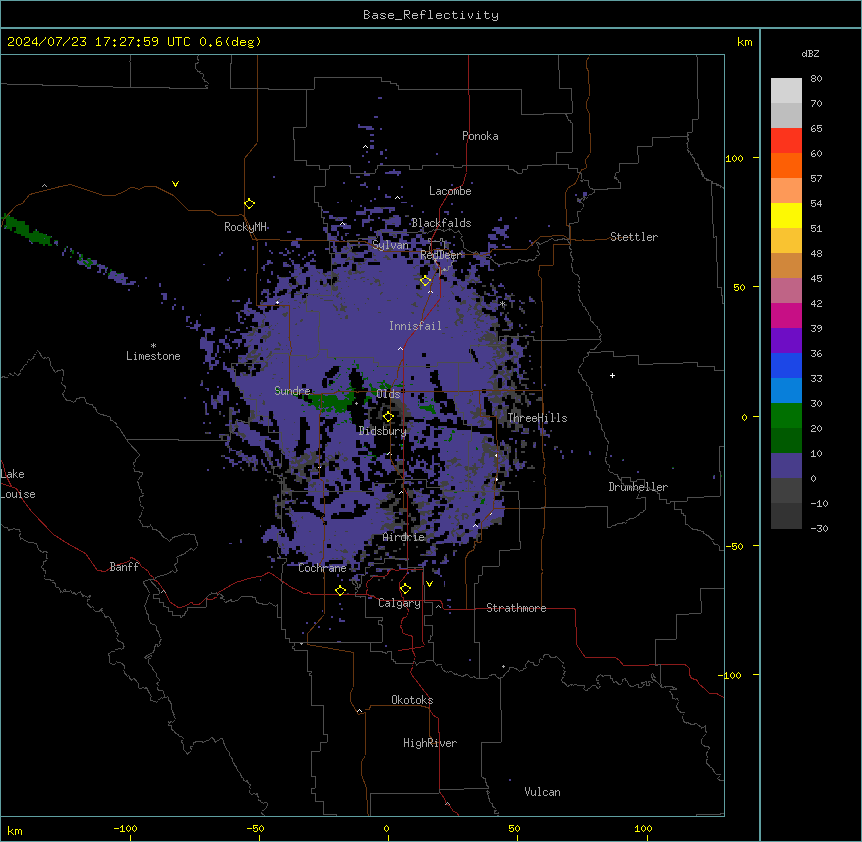Select the 42 value in dBZ legend
Image resolution: width=862 pixels, height=842 pixels.
click(816, 303)
